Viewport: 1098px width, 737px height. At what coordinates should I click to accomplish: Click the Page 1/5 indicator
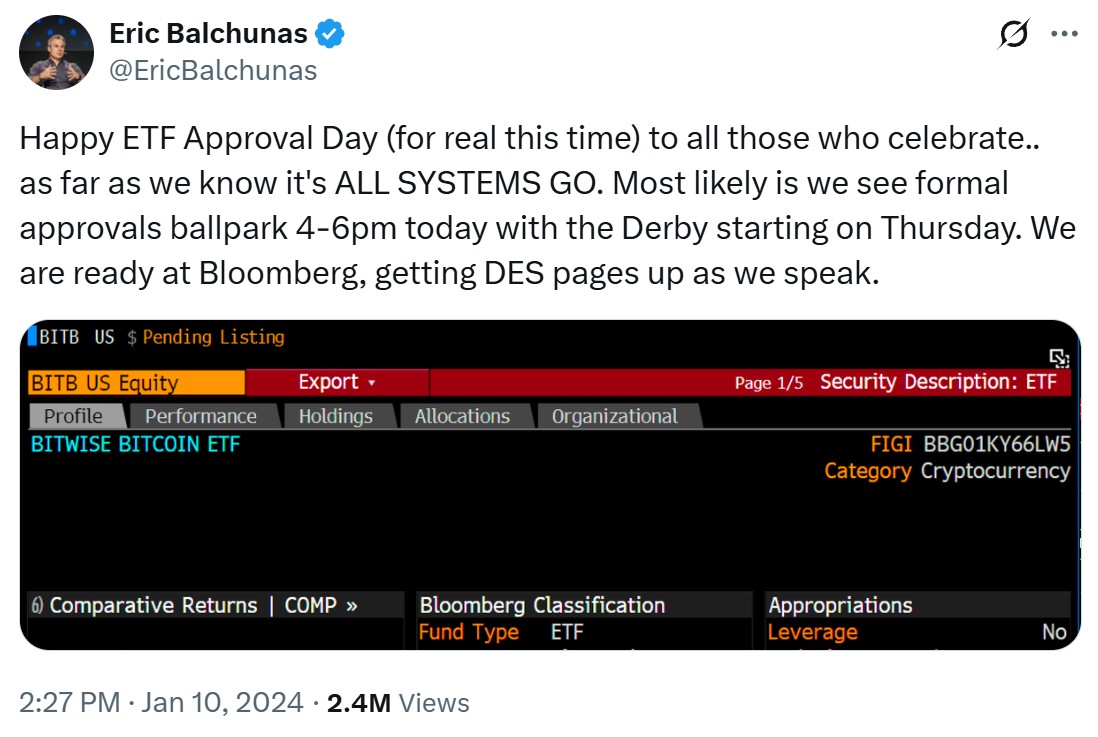point(768,383)
